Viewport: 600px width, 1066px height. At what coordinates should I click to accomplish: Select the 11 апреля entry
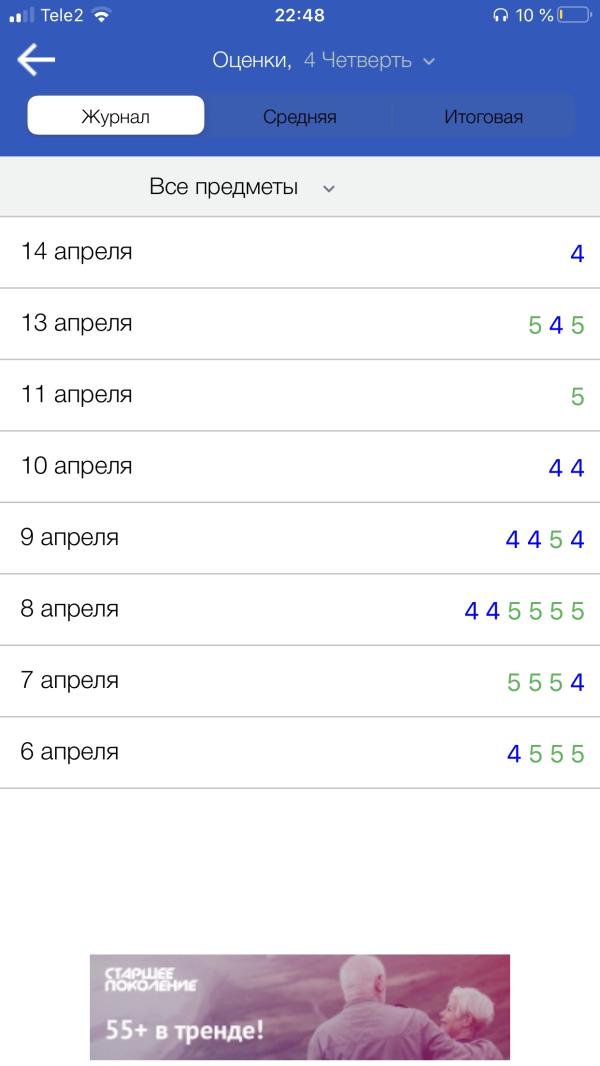coord(300,395)
